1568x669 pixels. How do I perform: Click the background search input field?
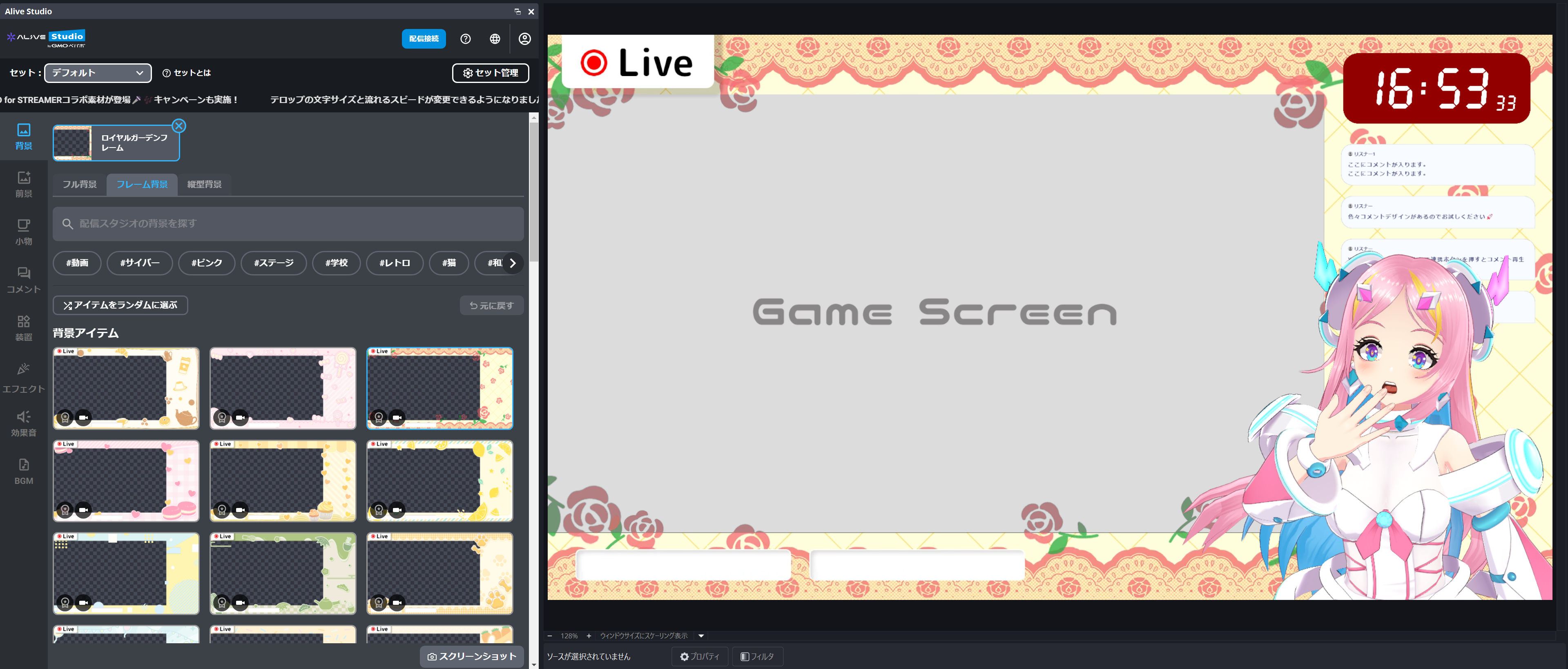pyautogui.click(x=288, y=224)
